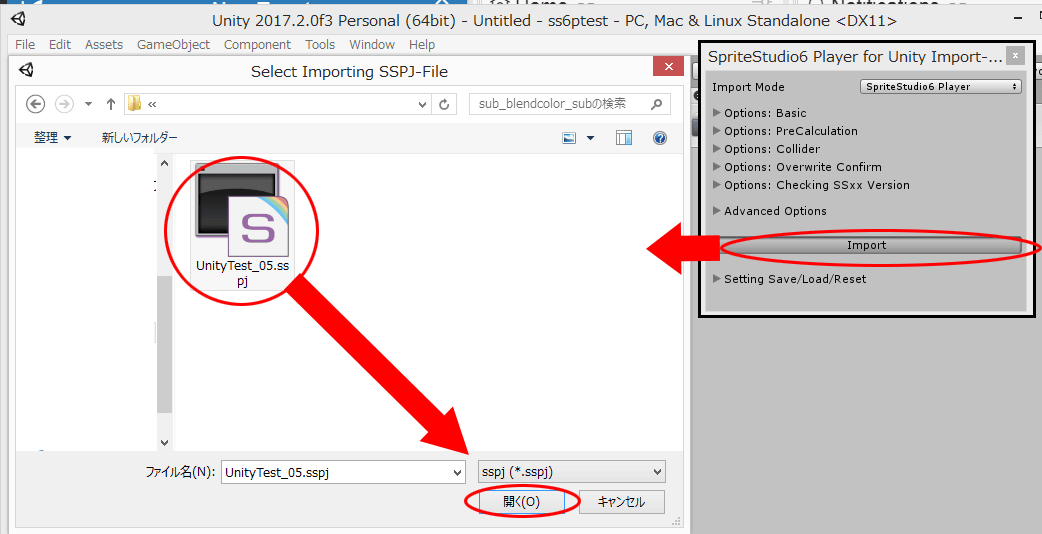
Task: Click the Unity logo in the title bar
Action: (x=19, y=19)
